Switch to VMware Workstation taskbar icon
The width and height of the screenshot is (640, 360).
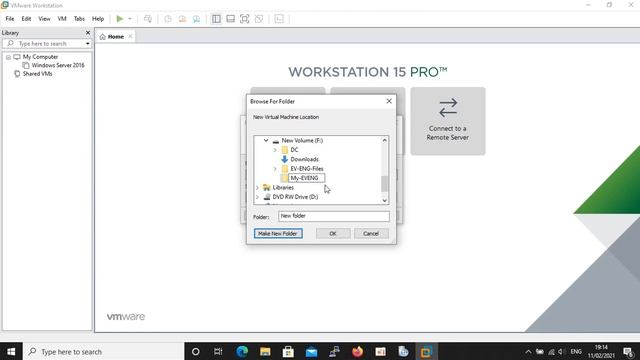click(x=426, y=351)
